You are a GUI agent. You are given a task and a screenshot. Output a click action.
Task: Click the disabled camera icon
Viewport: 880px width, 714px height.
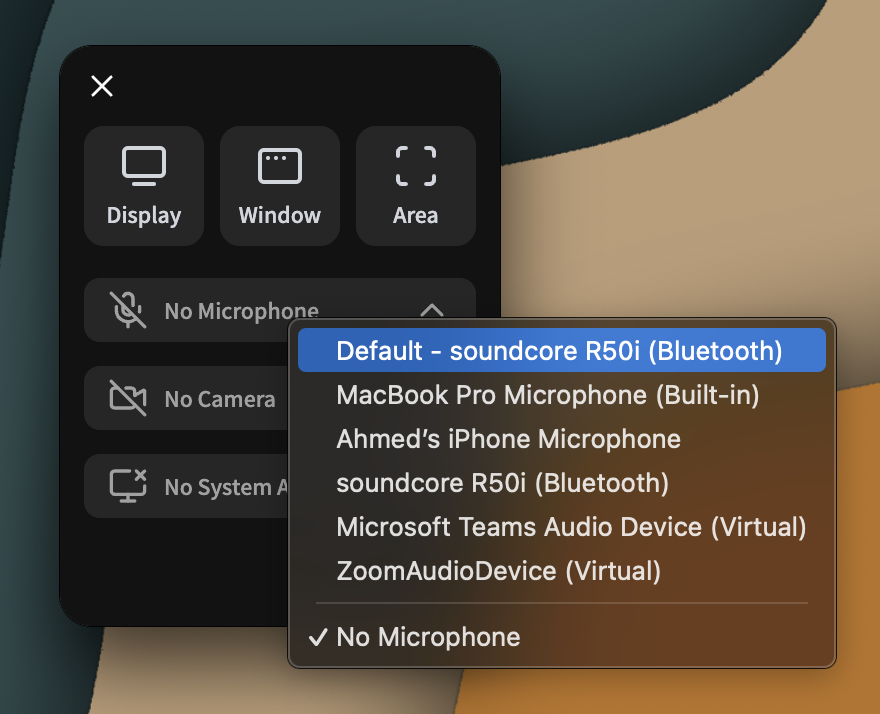click(129, 398)
